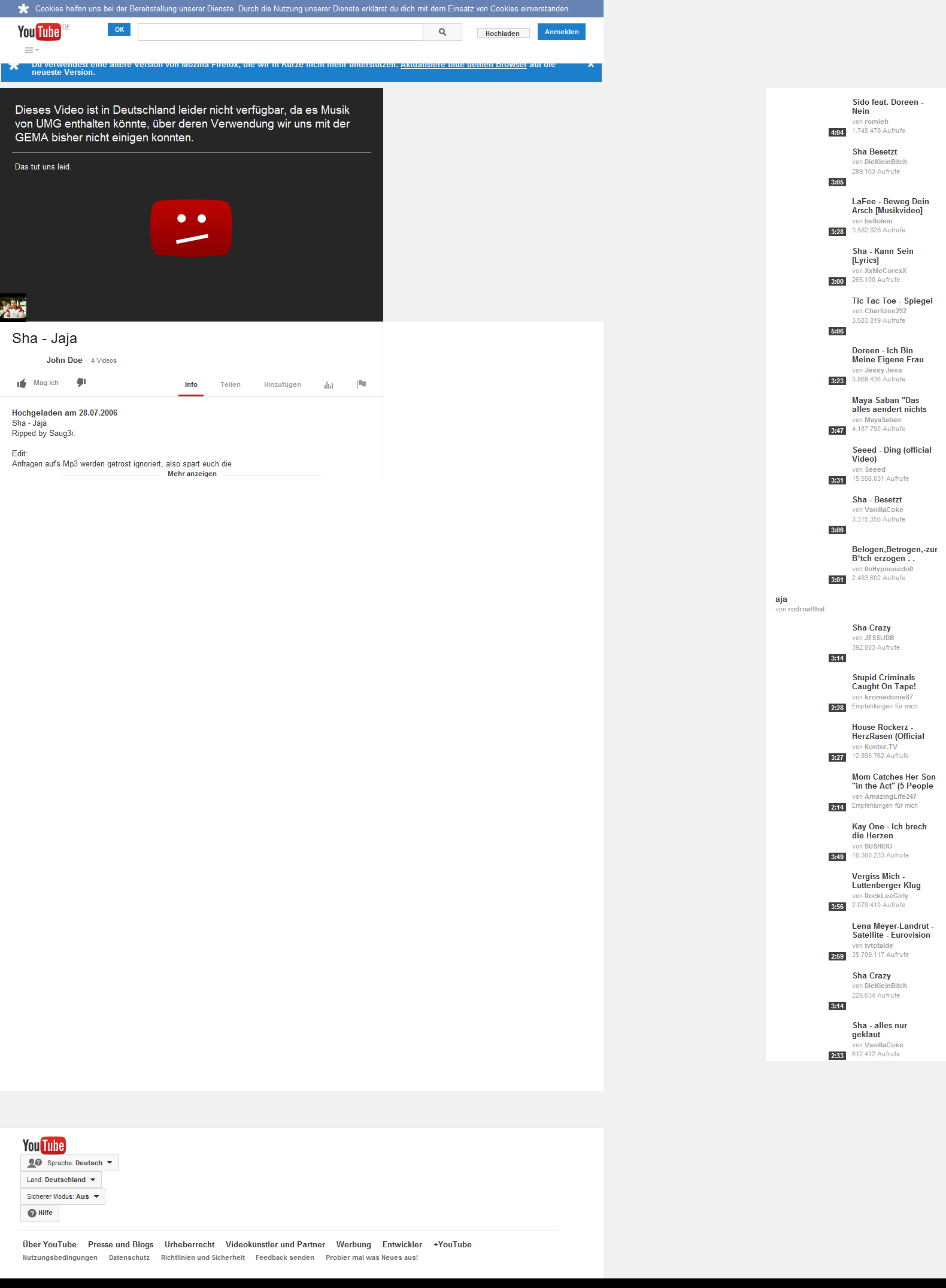Open the guide menu icon below the logo

tap(32, 50)
